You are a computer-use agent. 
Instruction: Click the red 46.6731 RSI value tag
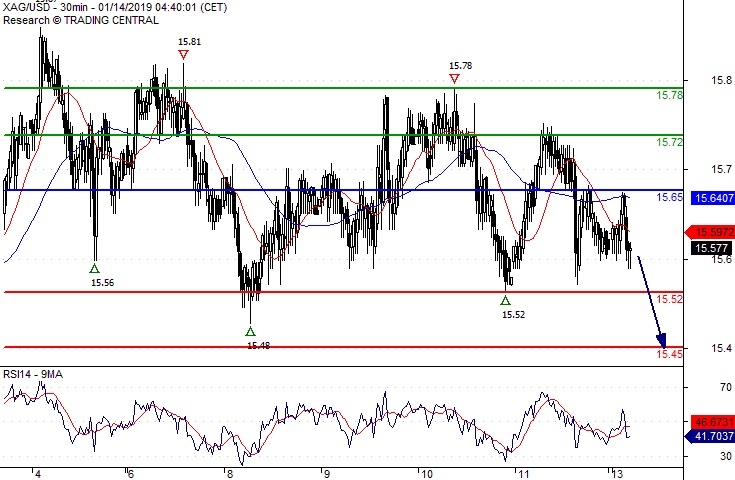(711, 422)
